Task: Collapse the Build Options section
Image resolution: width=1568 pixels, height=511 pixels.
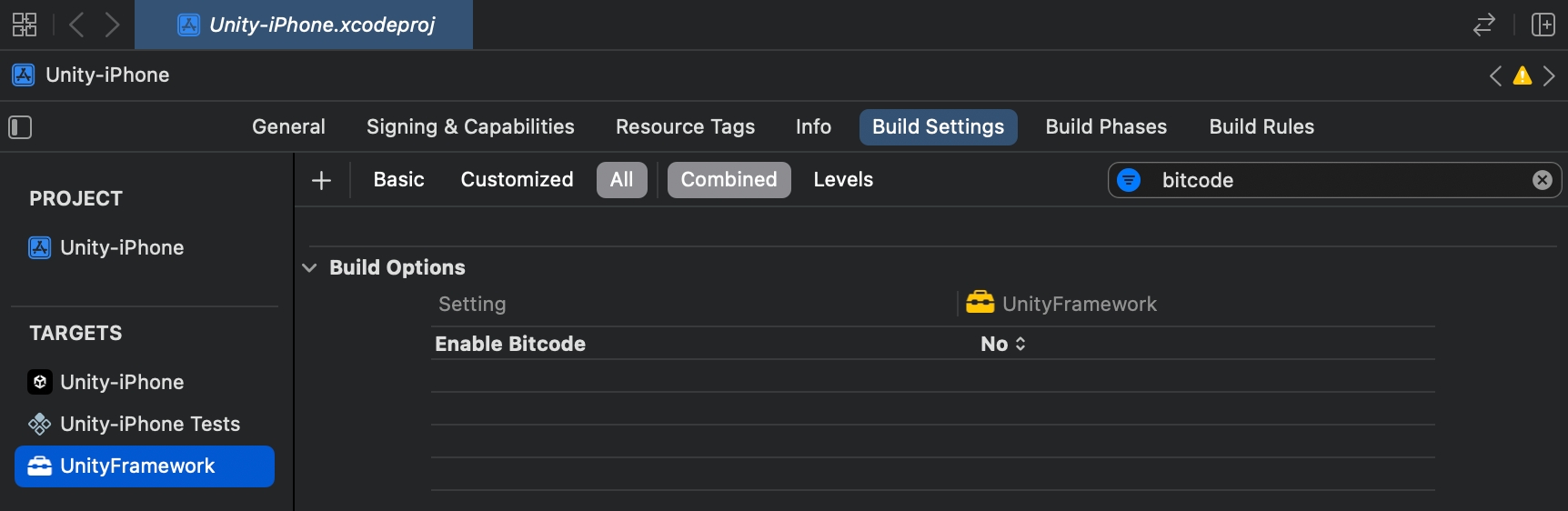Action: (x=309, y=267)
